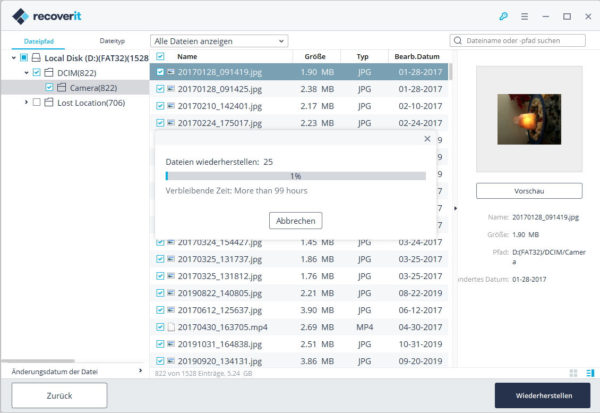This screenshot has width=600, height=413.
Task: Switch to Dateipfad tab
Action: 39,41
